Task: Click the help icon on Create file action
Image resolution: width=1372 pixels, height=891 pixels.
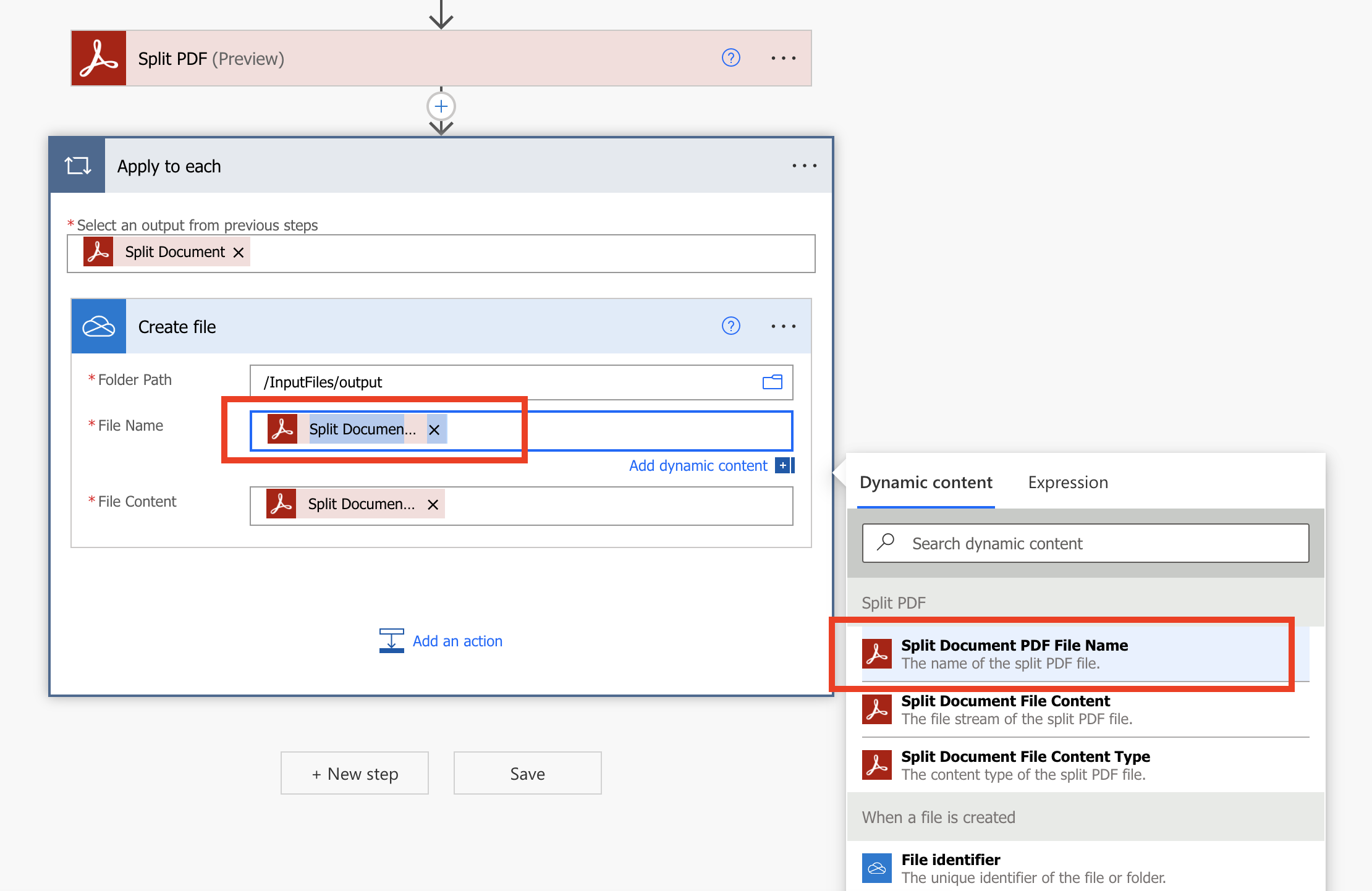Action: (x=730, y=326)
